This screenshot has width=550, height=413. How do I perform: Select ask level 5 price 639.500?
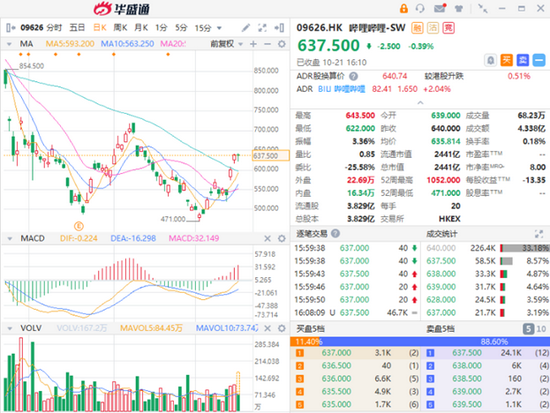pyautogui.click(x=467, y=405)
